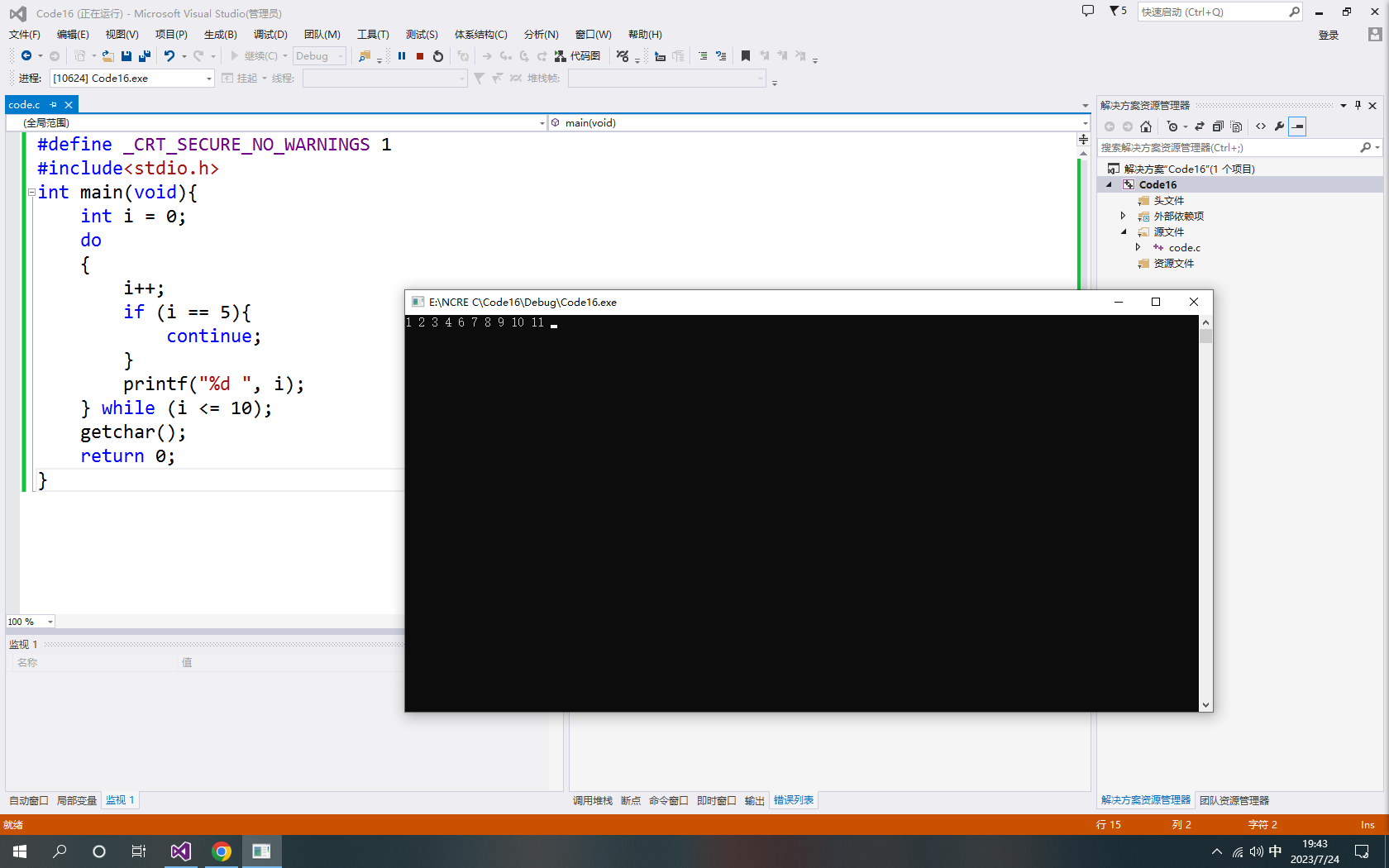Click the console window vertical scrollbar
This screenshot has width=1389, height=868.
[1206, 513]
